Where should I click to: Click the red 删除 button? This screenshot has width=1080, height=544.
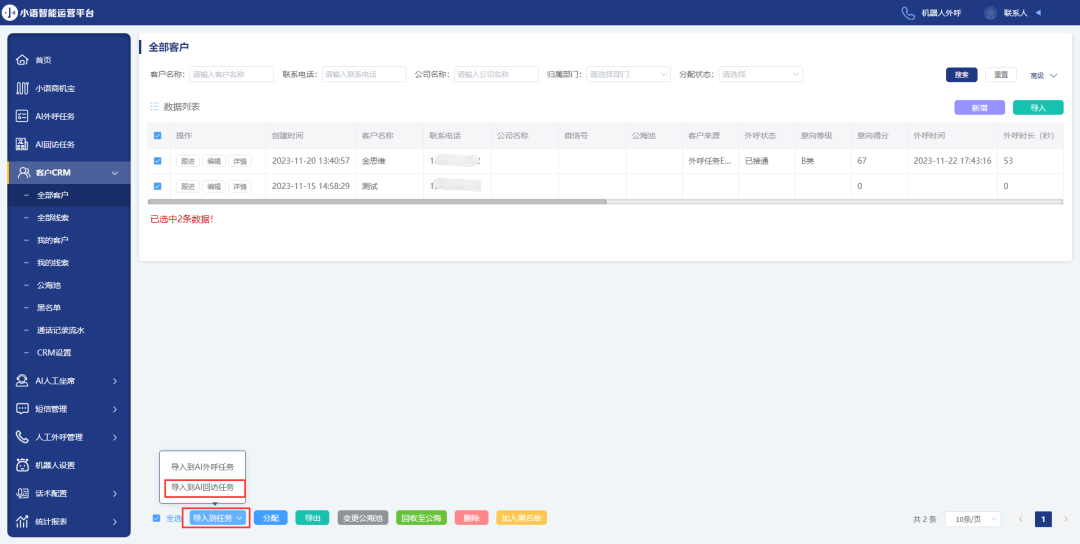pyautogui.click(x=472, y=518)
